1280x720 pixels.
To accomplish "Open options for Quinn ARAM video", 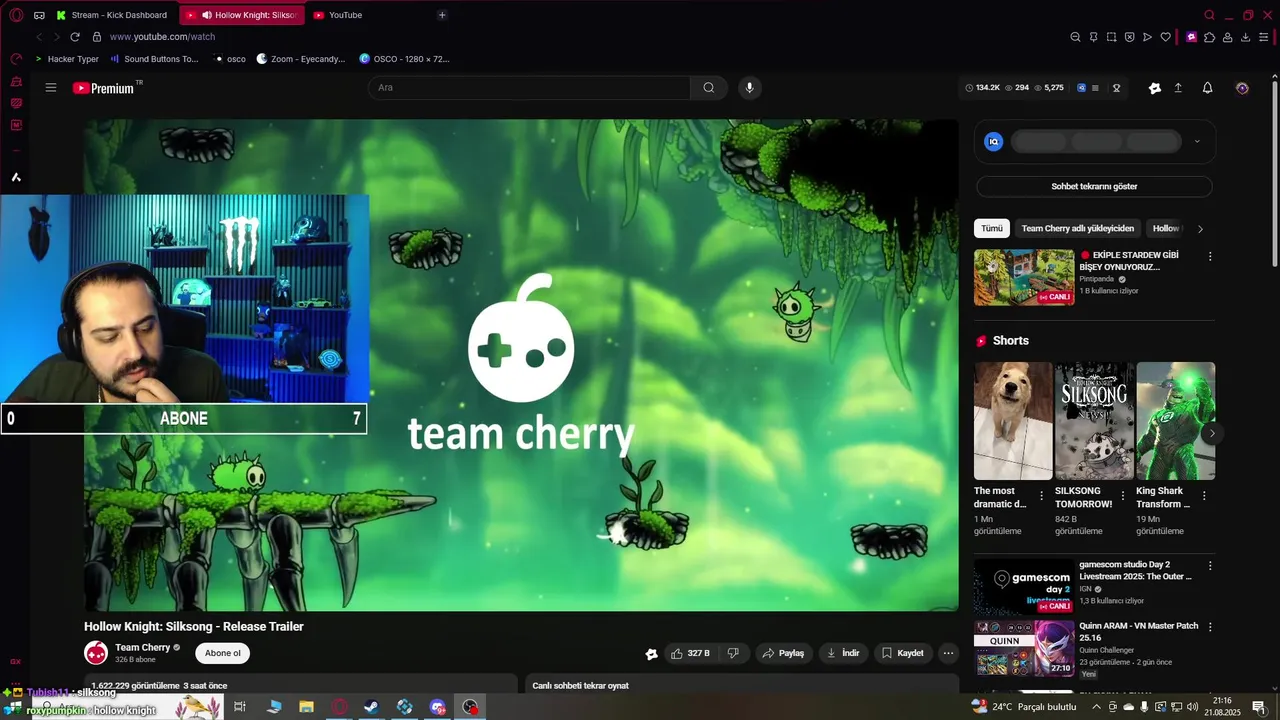I will (x=1210, y=627).
